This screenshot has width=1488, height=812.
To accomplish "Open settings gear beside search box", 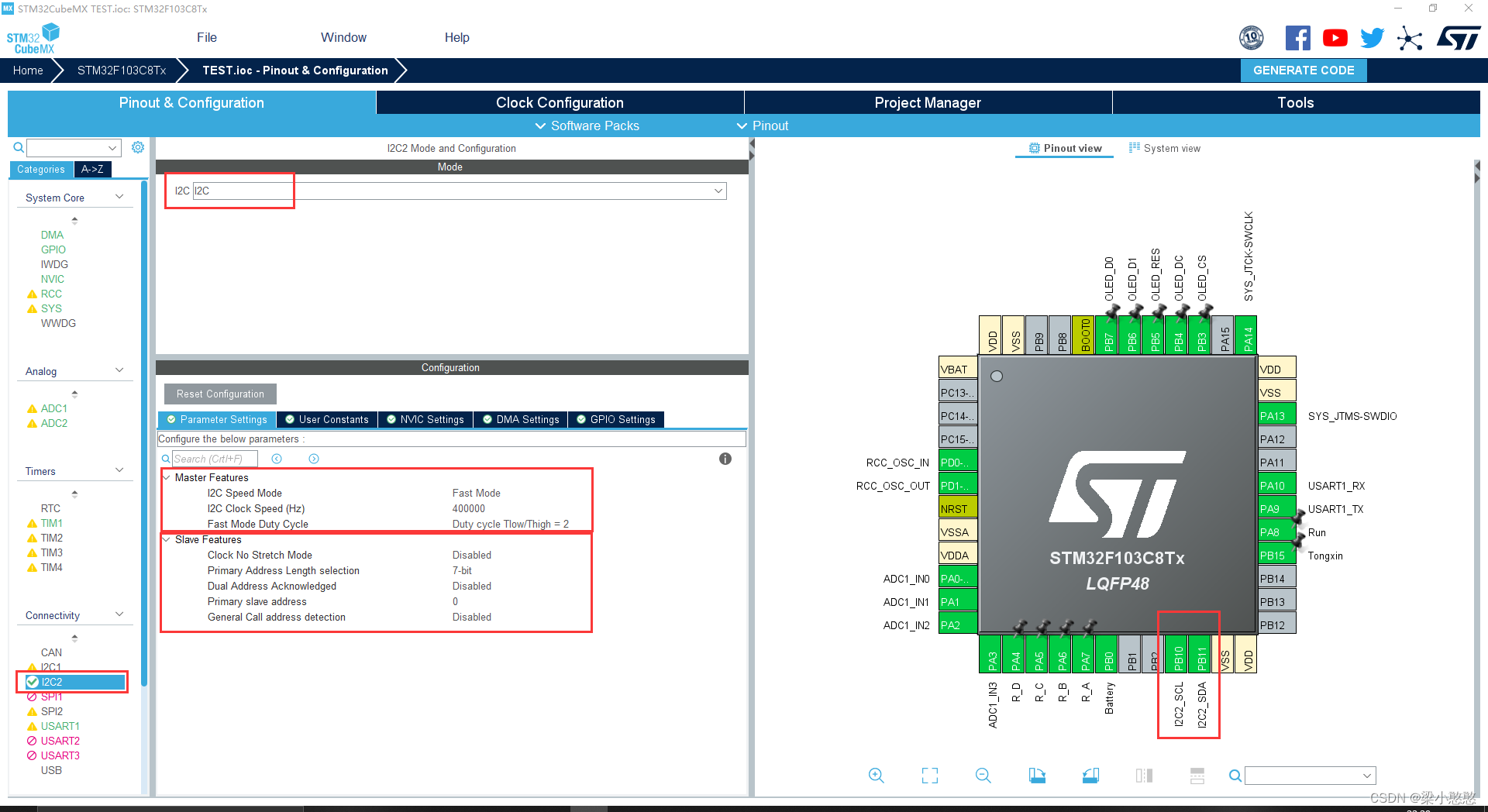I will 138,147.
